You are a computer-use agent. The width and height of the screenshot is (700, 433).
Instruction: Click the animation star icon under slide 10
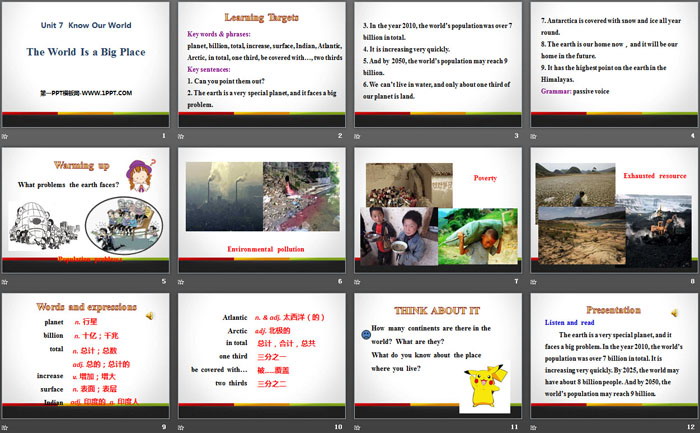point(181,427)
